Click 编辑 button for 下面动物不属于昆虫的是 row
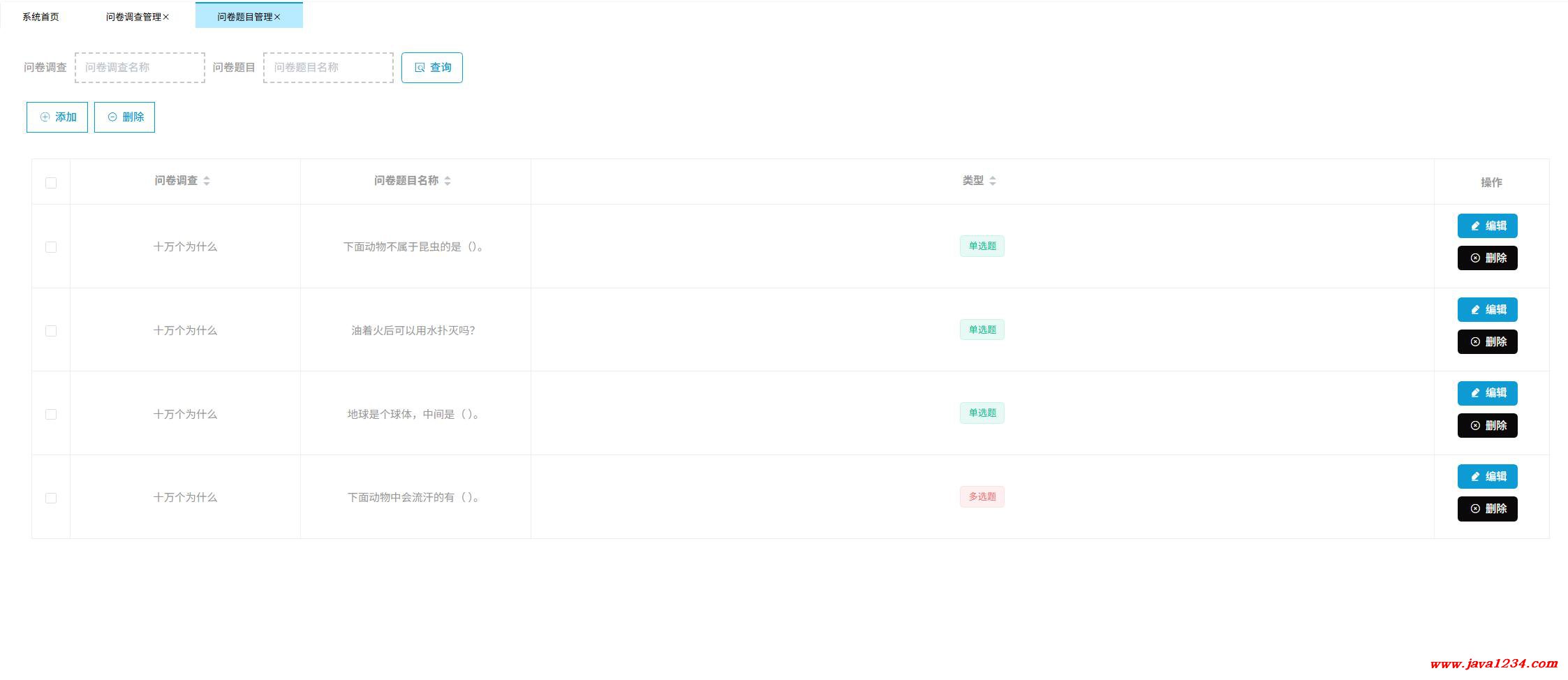Screen dimensions: 1568x680 click(x=1487, y=226)
